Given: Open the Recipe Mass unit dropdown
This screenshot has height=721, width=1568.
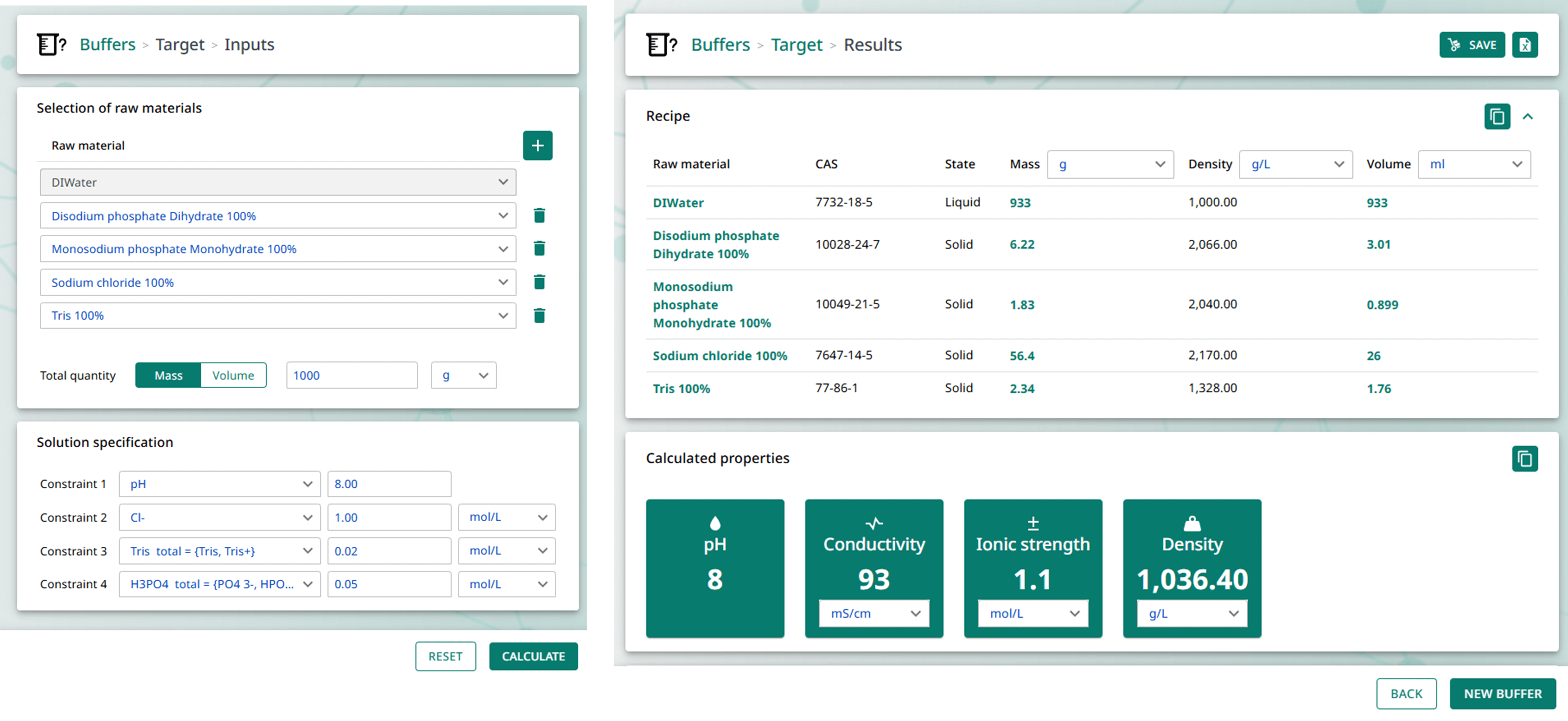Looking at the screenshot, I should tap(1110, 164).
